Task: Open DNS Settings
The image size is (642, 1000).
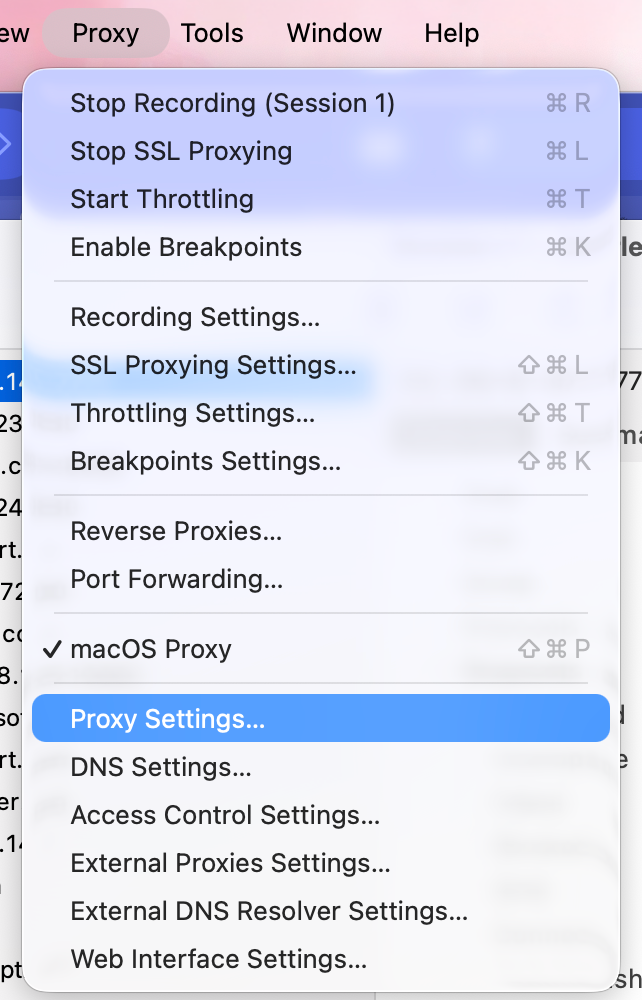Action: [x=160, y=767]
